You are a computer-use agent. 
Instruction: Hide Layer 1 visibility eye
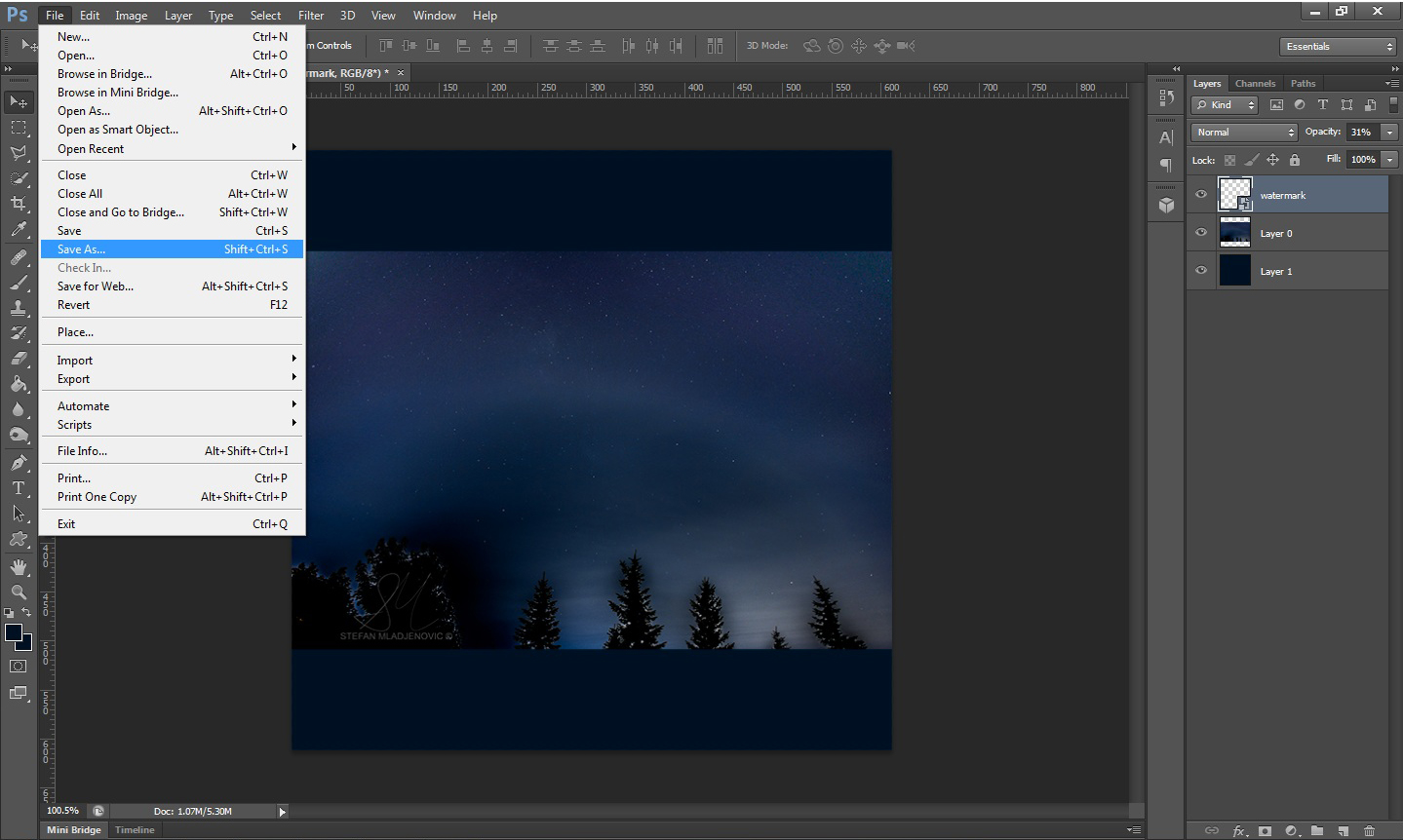[1201, 271]
